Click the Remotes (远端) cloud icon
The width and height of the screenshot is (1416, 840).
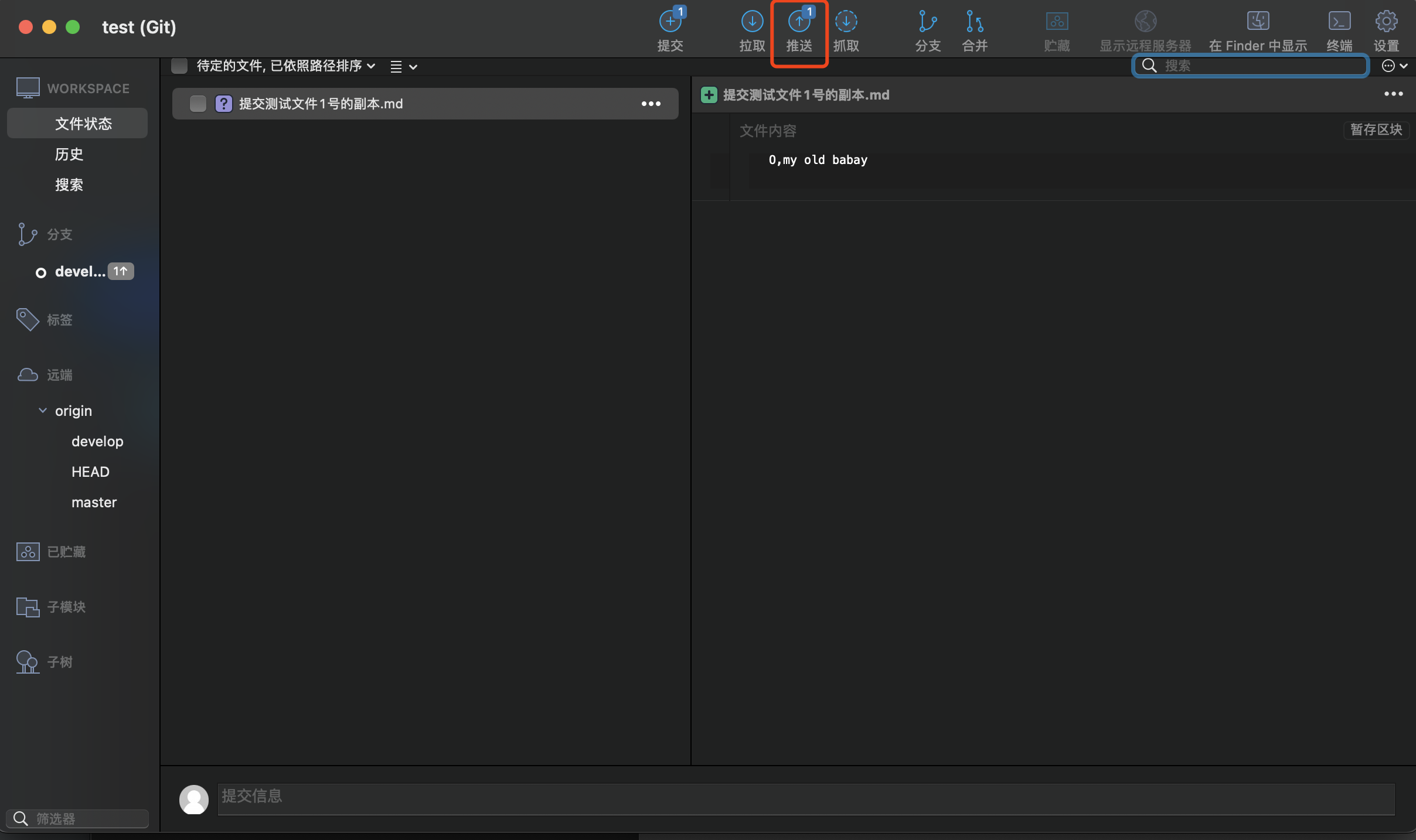click(x=28, y=375)
